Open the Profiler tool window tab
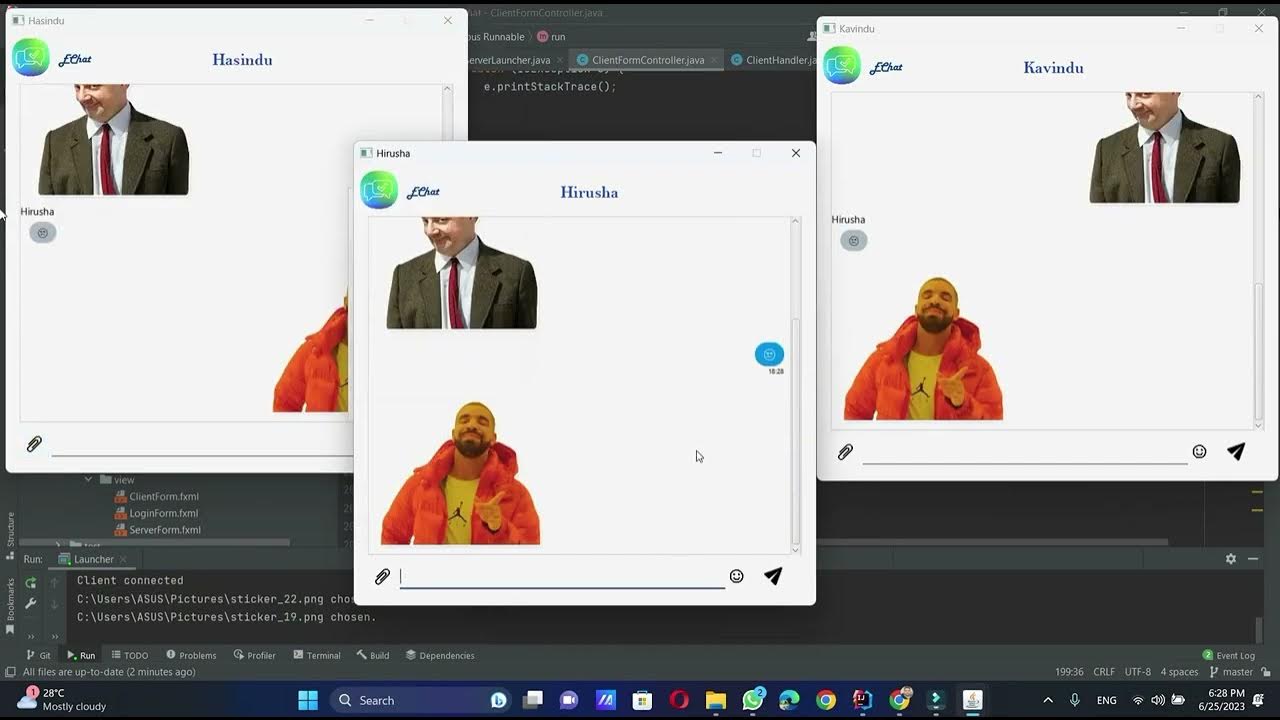The height and width of the screenshot is (720, 1280). point(254,655)
